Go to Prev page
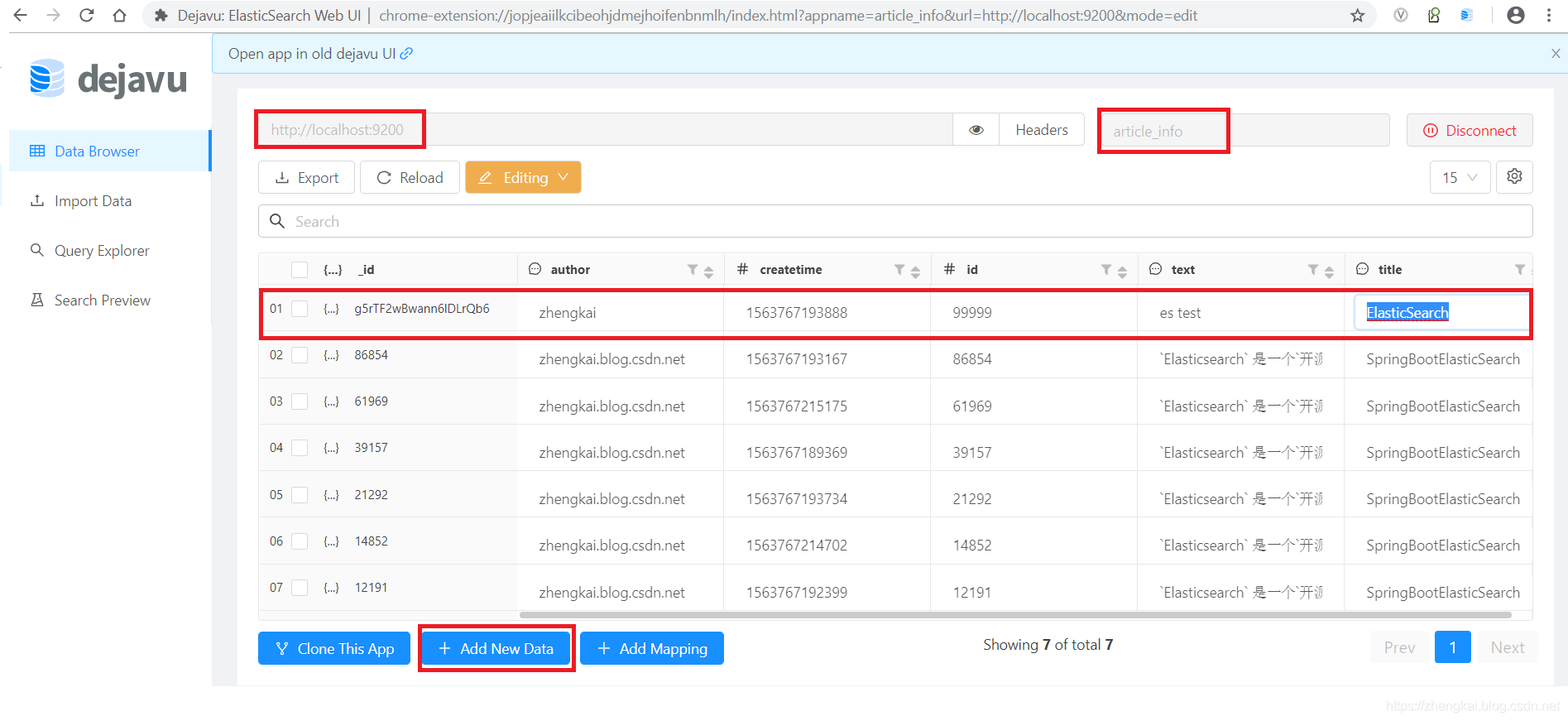 tap(1399, 647)
